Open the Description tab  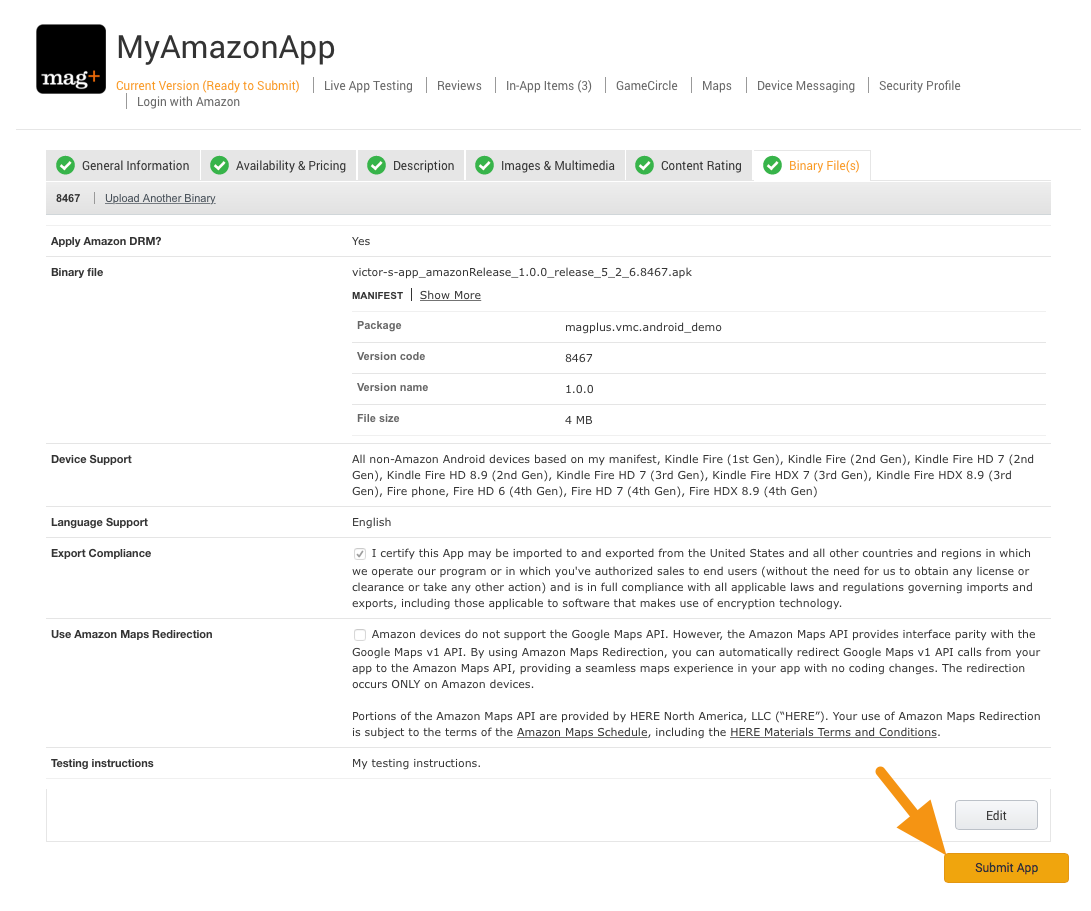411,166
